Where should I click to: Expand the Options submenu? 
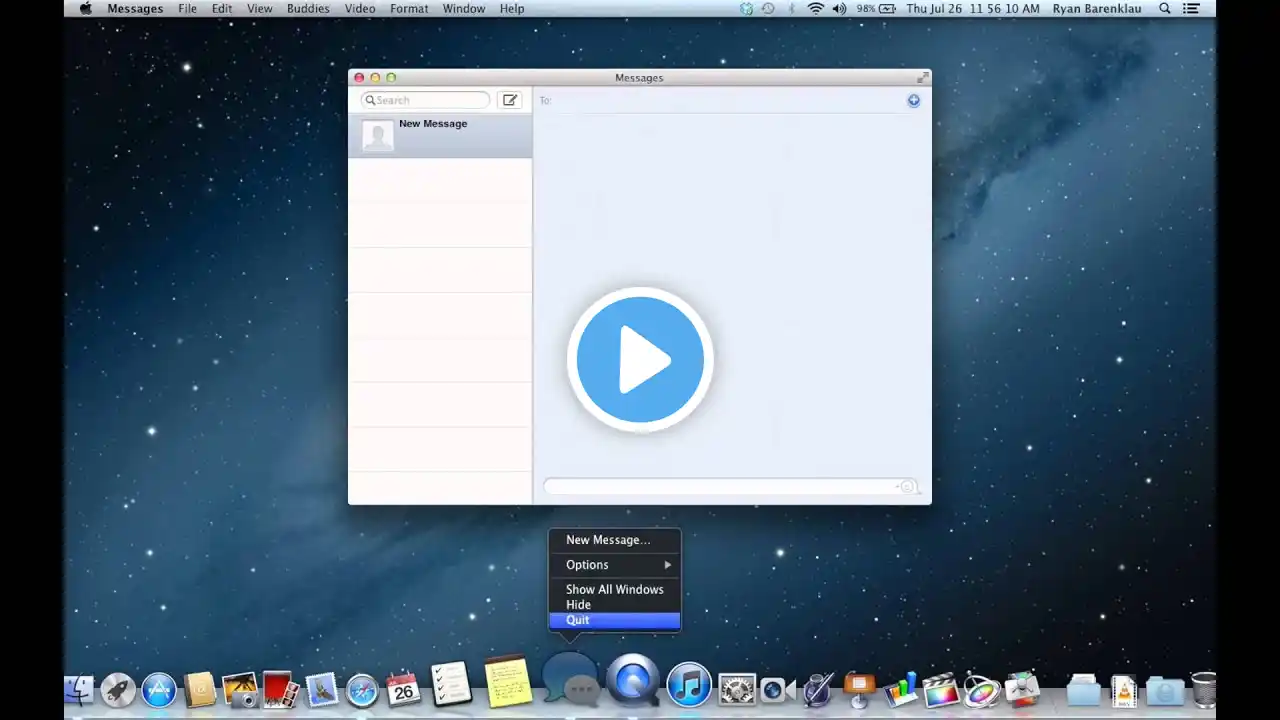tap(614, 565)
